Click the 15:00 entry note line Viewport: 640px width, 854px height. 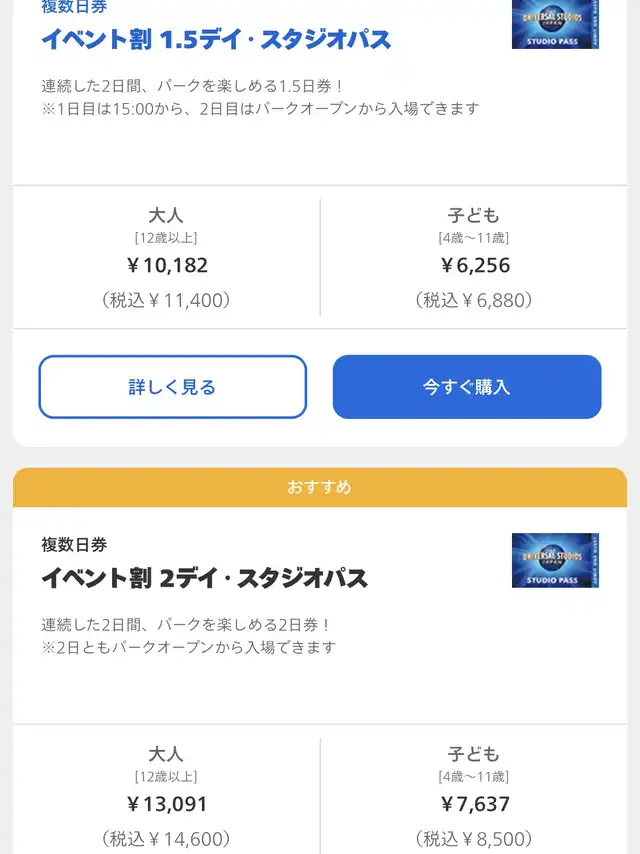coord(260,109)
